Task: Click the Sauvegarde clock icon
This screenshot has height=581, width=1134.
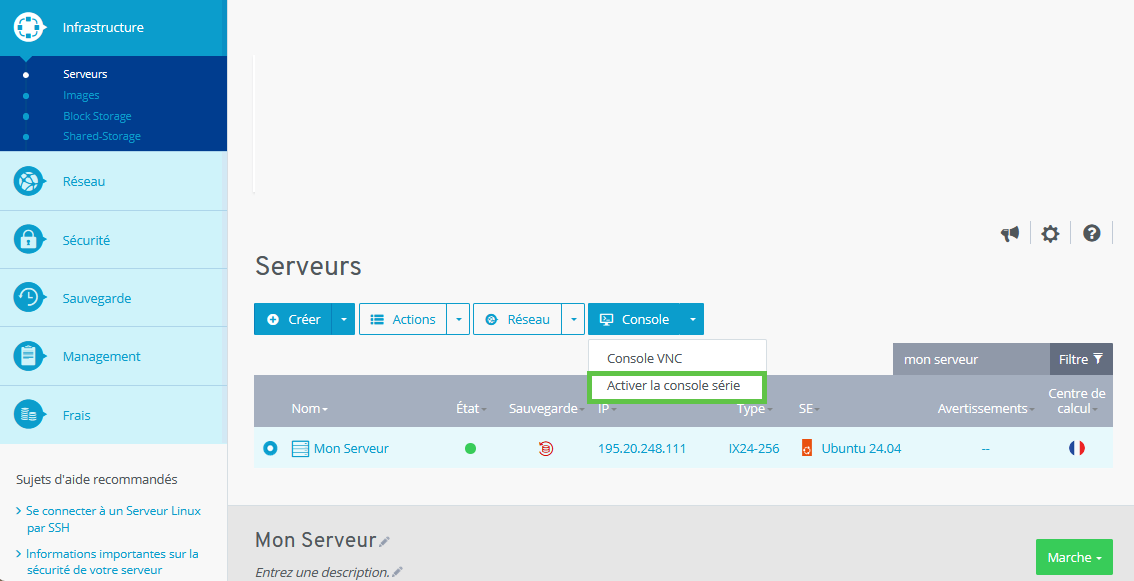Action: 28,298
